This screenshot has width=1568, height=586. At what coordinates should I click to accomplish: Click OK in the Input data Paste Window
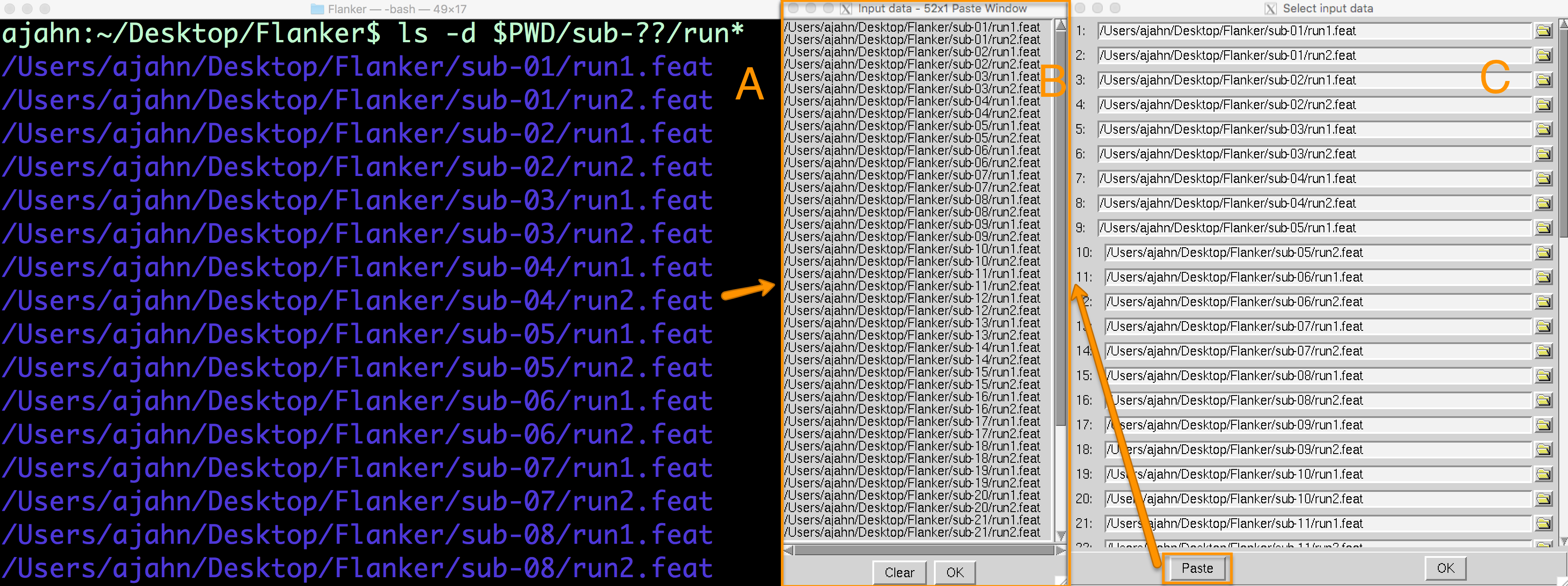[x=955, y=572]
